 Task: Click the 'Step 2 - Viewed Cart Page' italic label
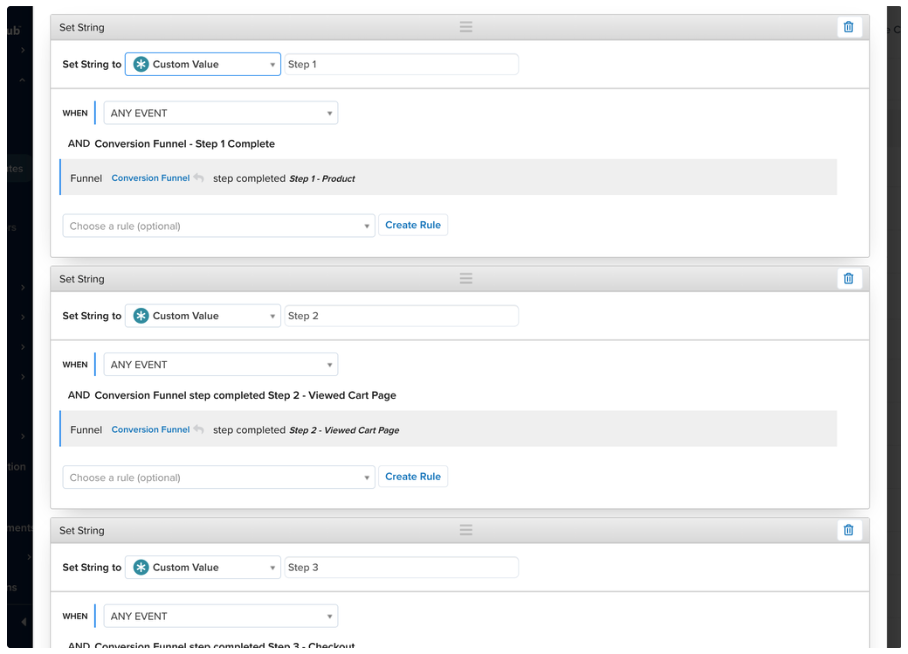(x=344, y=430)
